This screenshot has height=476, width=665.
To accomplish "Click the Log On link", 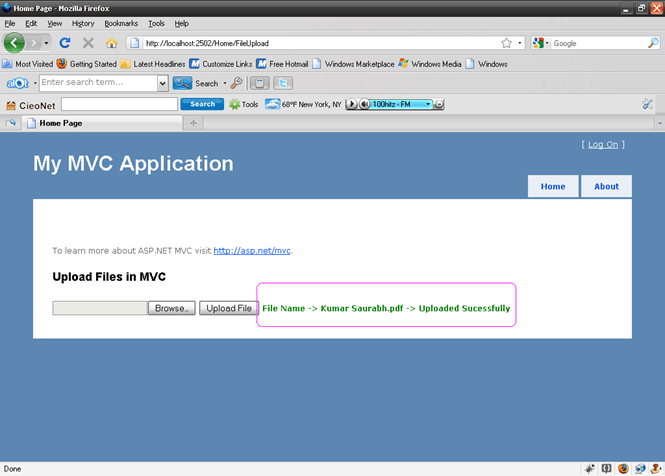I will pyautogui.click(x=603, y=145).
